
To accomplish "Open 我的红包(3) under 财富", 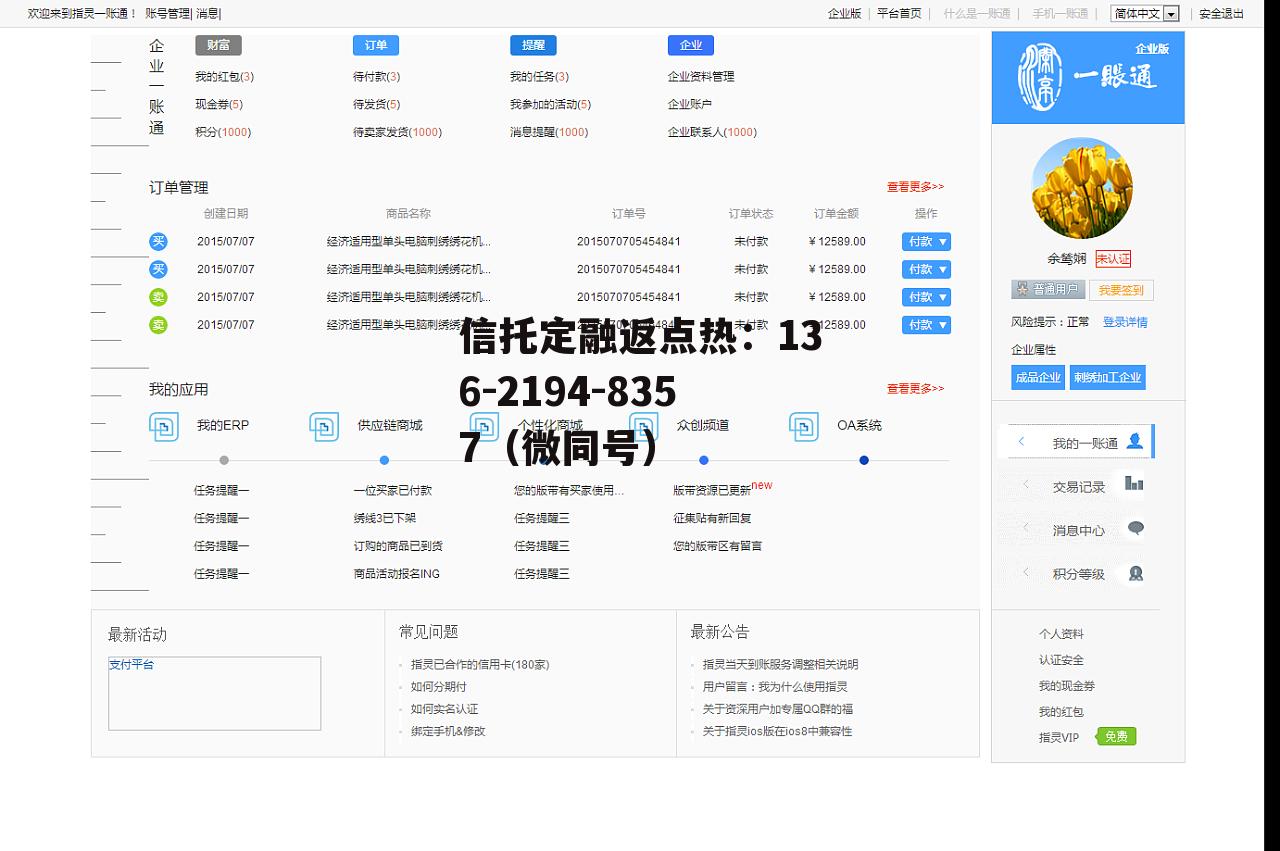I will pos(224,77).
